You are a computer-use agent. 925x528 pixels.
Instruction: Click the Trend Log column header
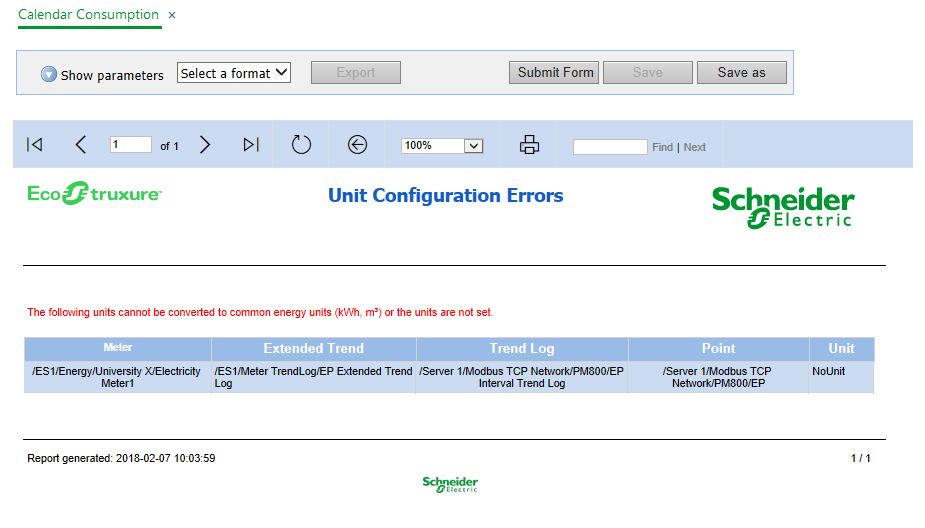click(x=522, y=348)
